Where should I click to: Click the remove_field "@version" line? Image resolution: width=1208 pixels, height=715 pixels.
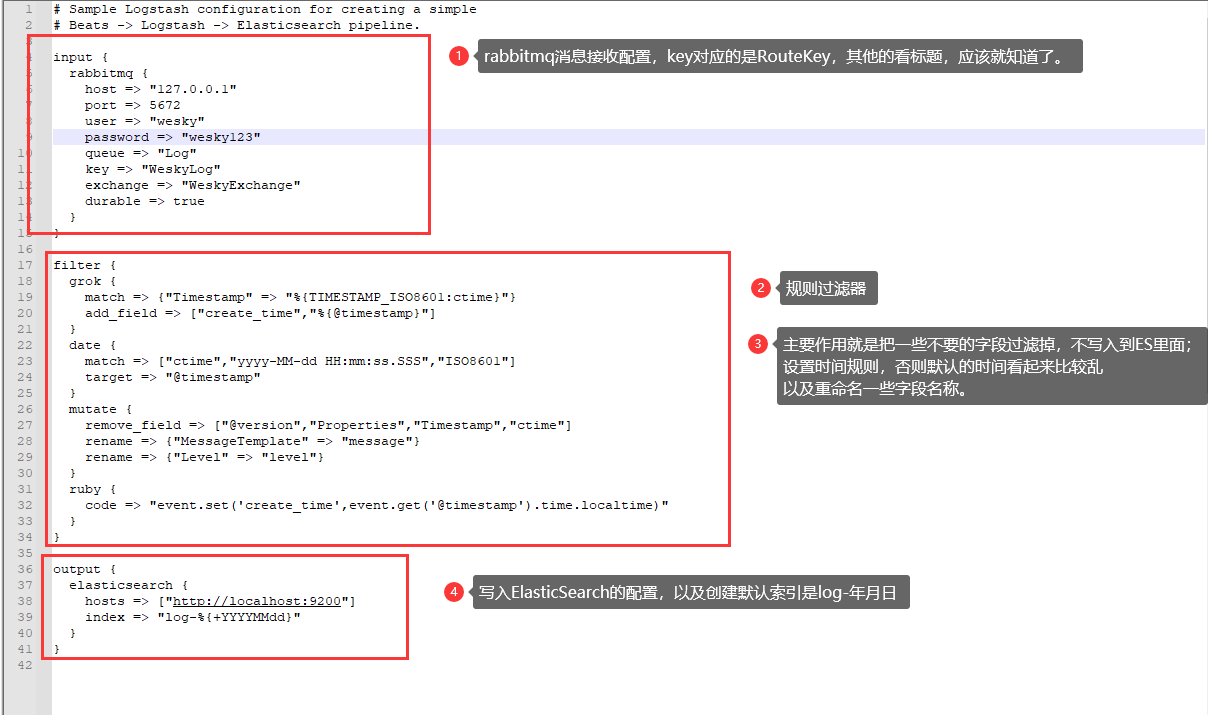point(328,425)
